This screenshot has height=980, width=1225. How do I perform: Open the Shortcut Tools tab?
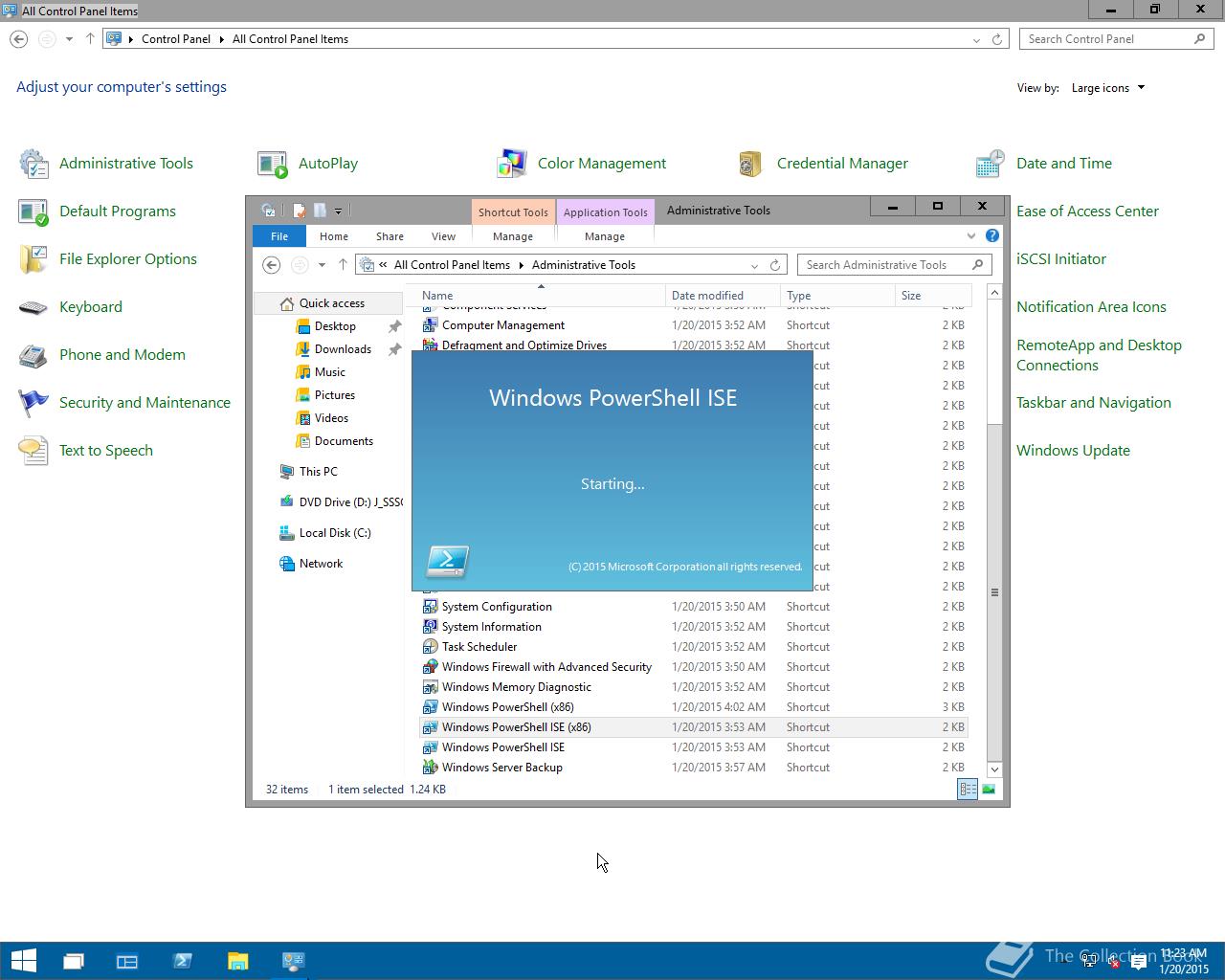coord(513,212)
